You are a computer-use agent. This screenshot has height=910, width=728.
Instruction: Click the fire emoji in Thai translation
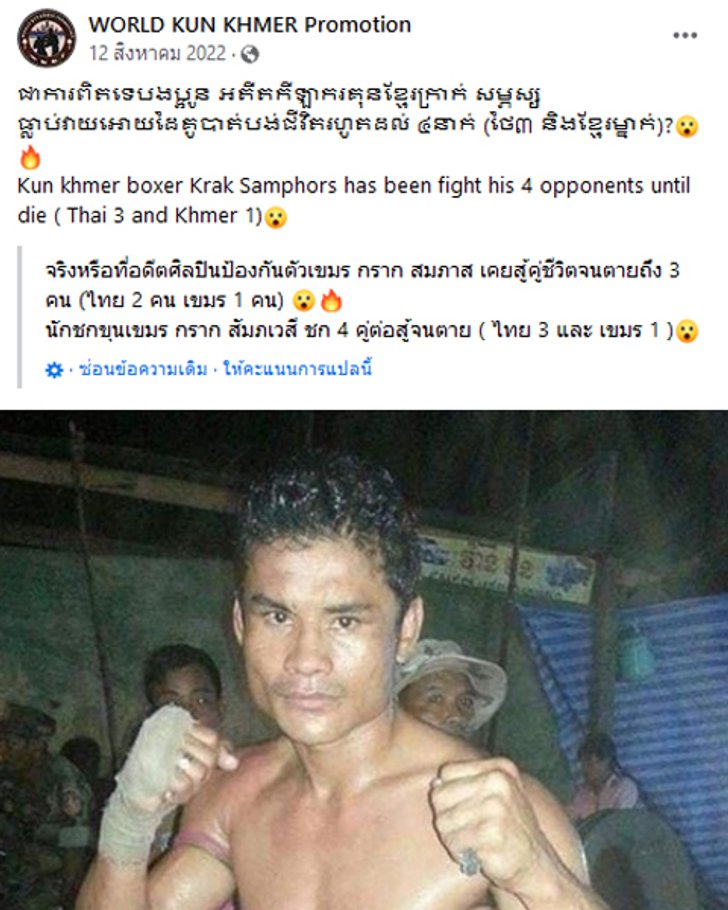tap(331, 301)
